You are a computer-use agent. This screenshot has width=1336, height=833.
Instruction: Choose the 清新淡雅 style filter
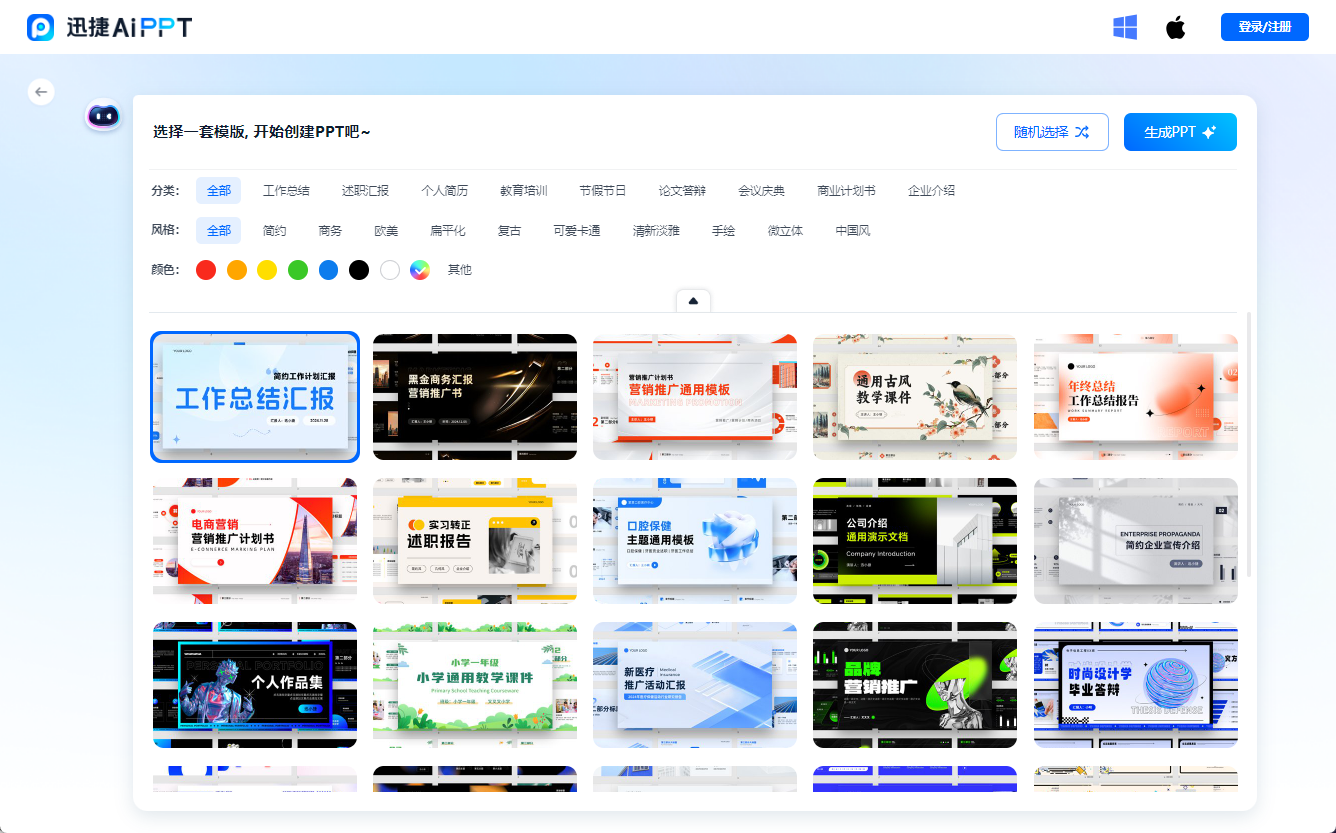(x=656, y=230)
